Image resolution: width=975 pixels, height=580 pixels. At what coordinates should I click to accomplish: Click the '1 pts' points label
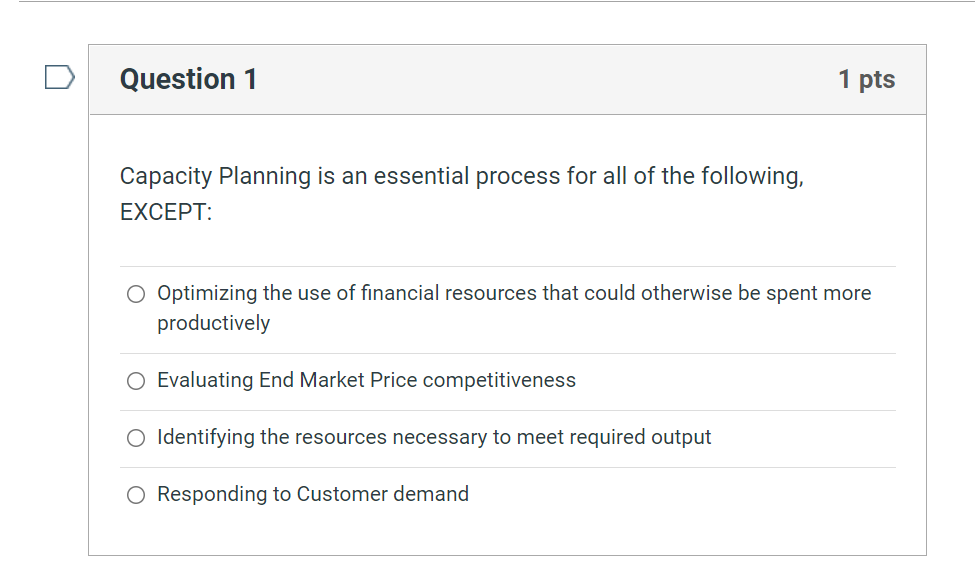pyautogui.click(x=866, y=79)
